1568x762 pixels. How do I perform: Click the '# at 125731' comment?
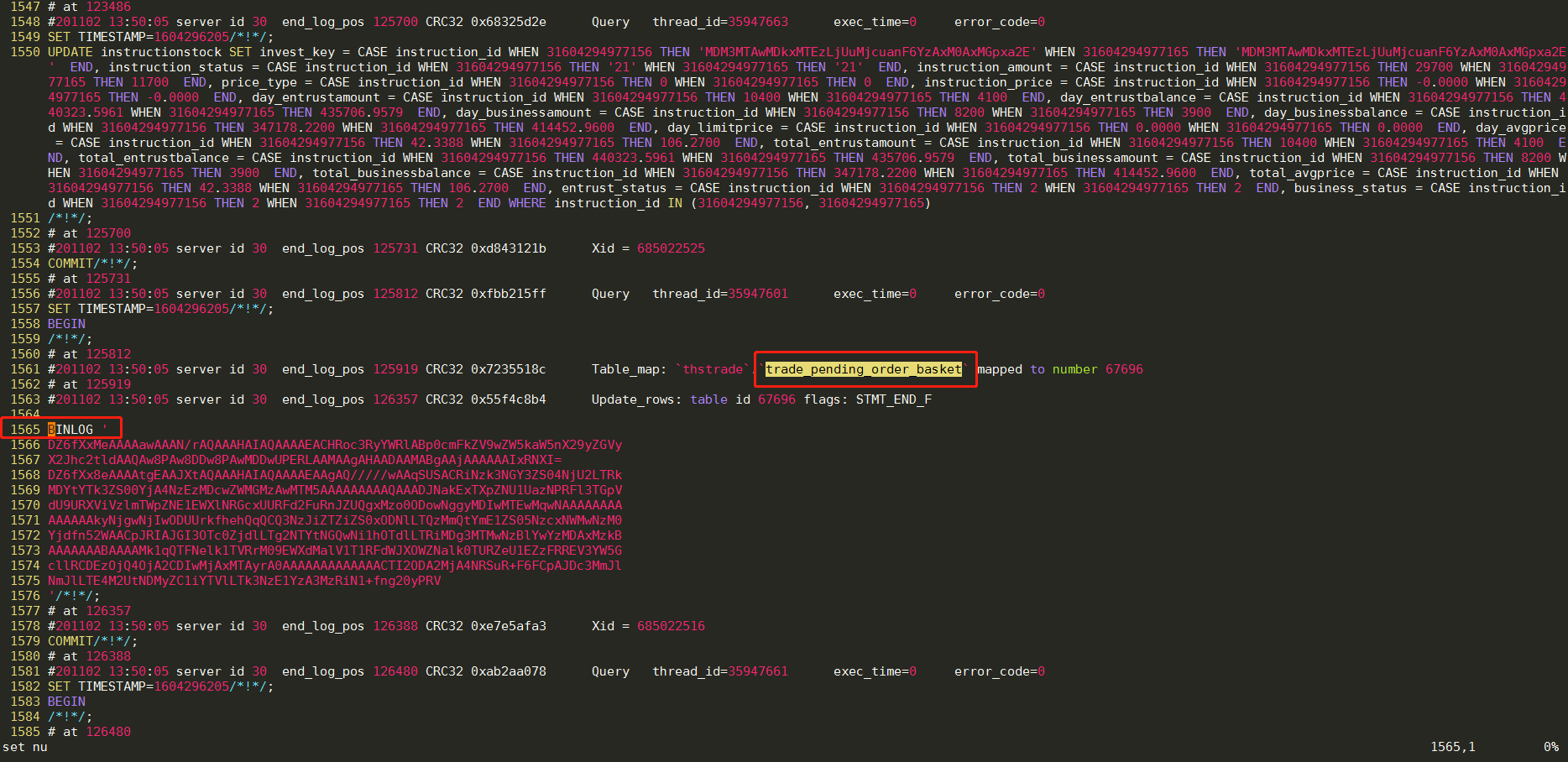coord(89,279)
